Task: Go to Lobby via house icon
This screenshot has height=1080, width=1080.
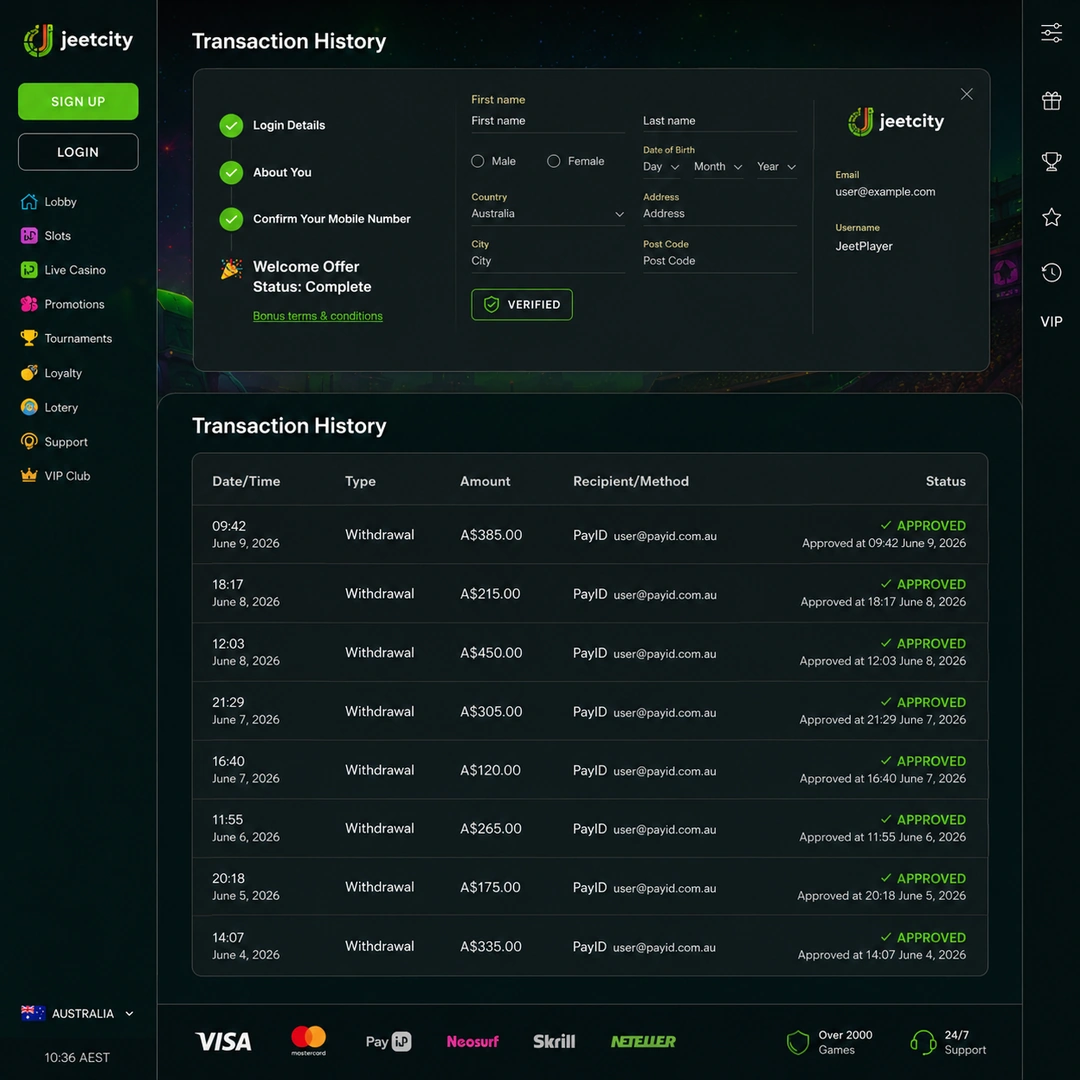Action: (29, 202)
